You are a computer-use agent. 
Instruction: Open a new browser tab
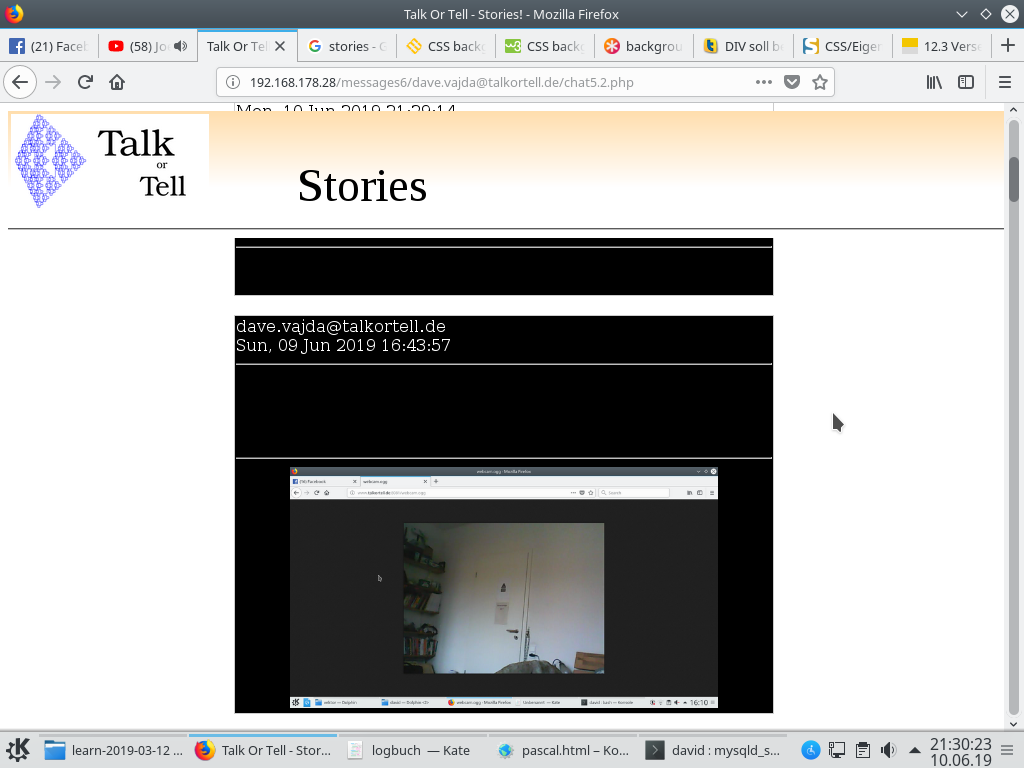pos(1007,46)
